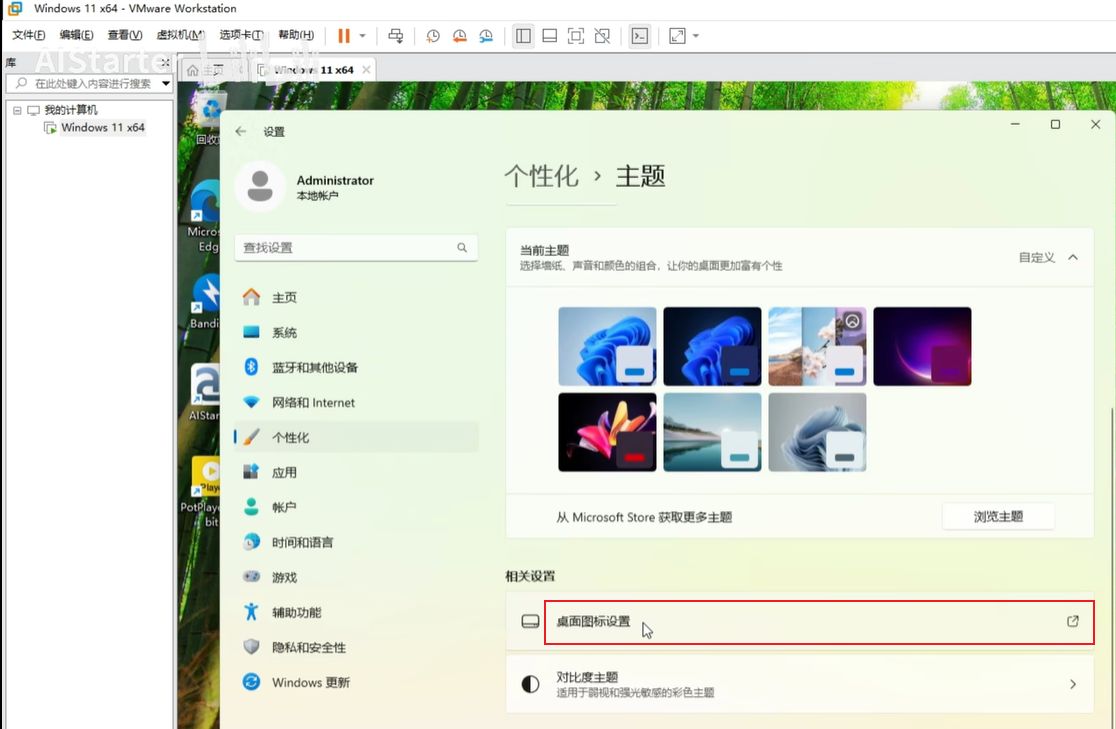
Task: Open the 虚拟机 menu
Action: coord(180,36)
